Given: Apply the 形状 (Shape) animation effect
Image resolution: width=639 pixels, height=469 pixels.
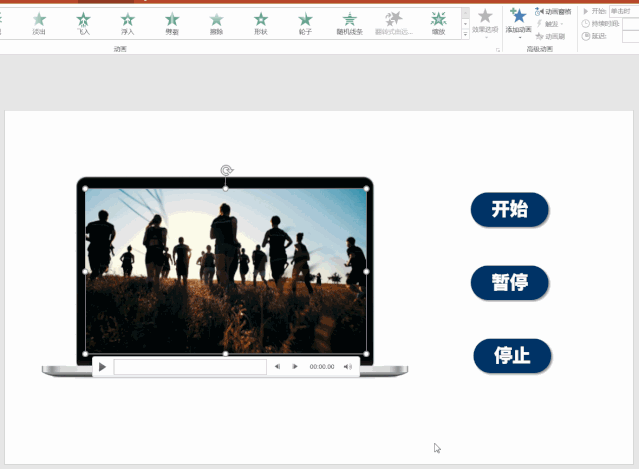Looking at the screenshot, I should tap(261, 24).
